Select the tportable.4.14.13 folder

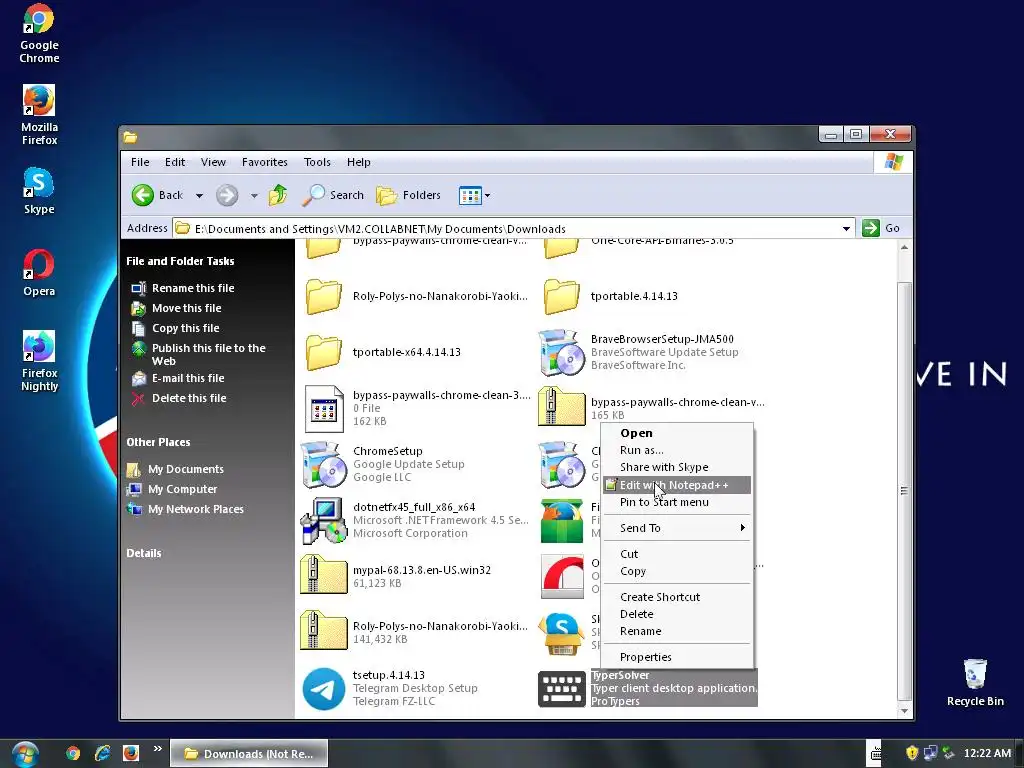[x=610, y=296]
